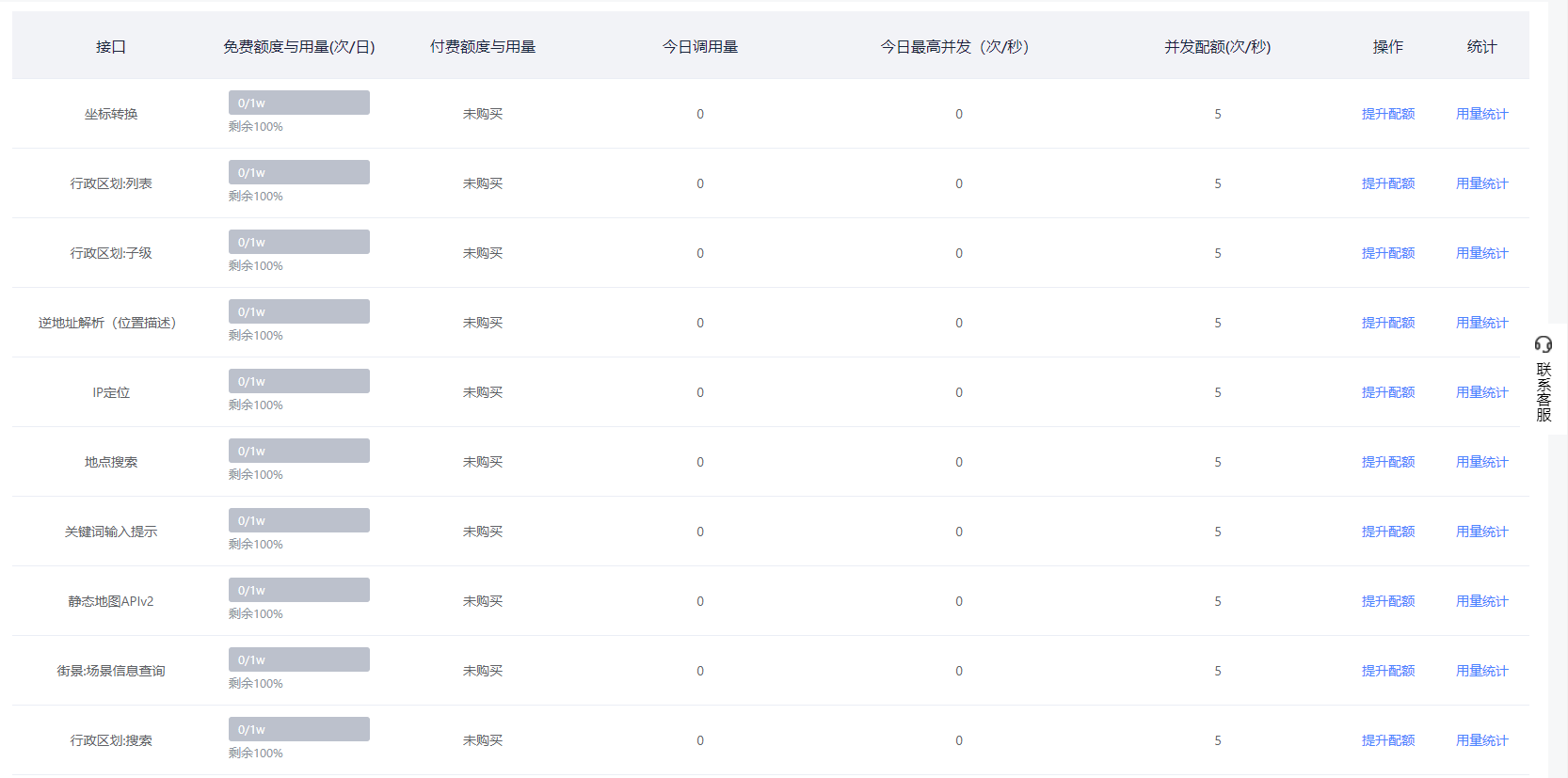
Task: Click the 坐标转换 free quota progress bar
Action: [x=299, y=103]
